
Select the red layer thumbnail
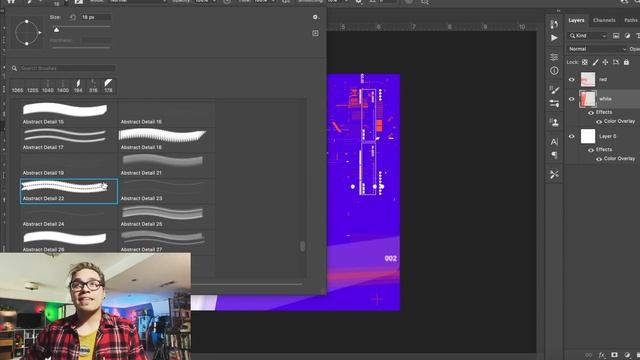[588, 80]
